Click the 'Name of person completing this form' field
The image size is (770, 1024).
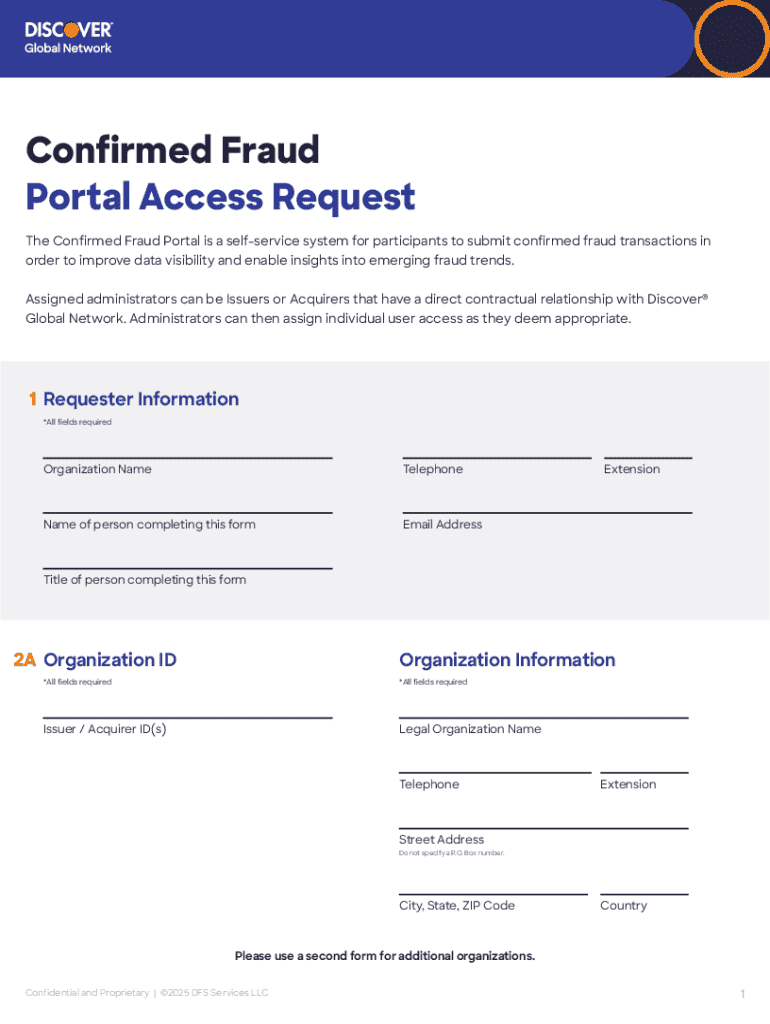click(187, 503)
